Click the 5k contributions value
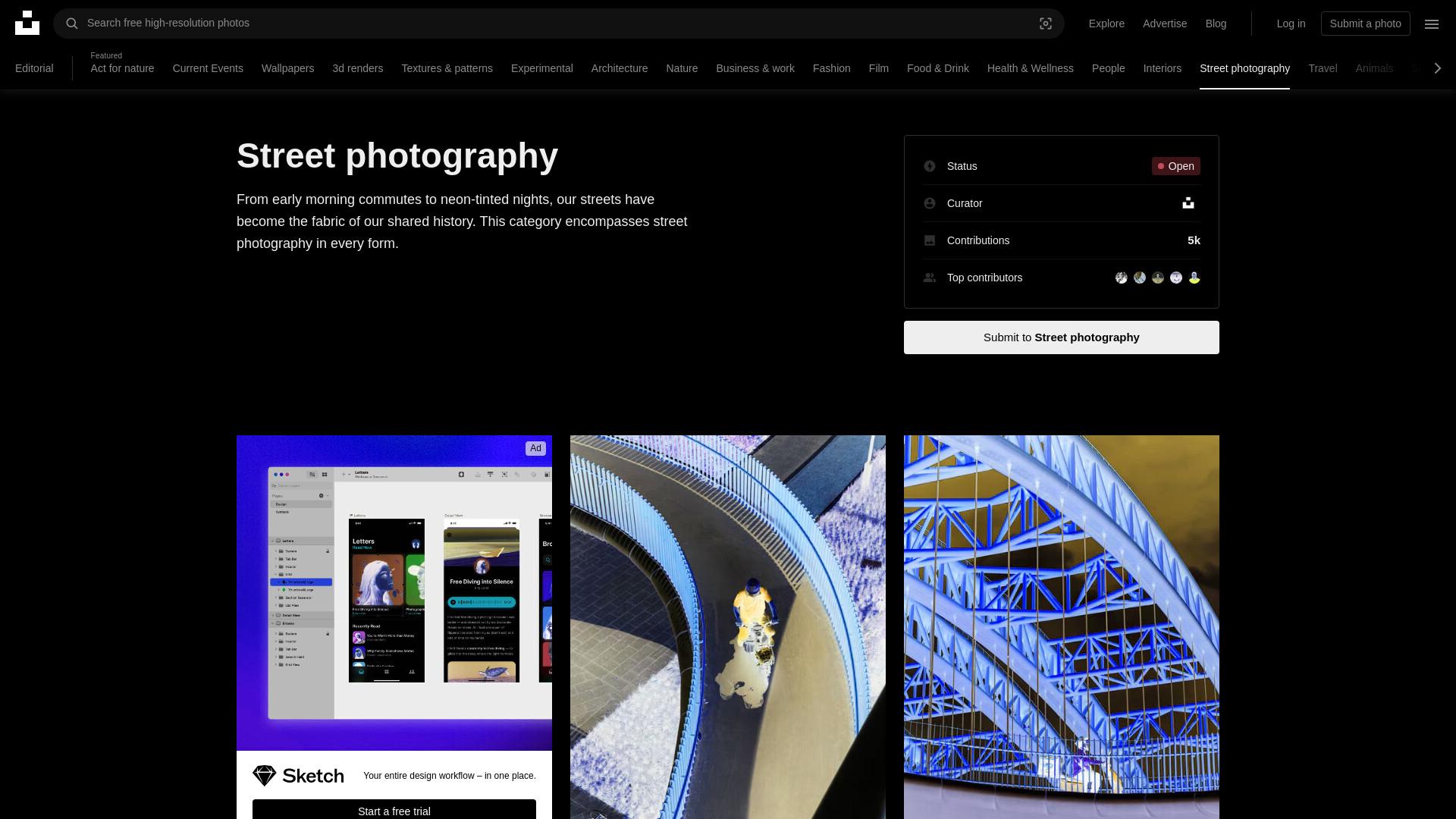This screenshot has height=819, width=1456. click(1194, 240)
